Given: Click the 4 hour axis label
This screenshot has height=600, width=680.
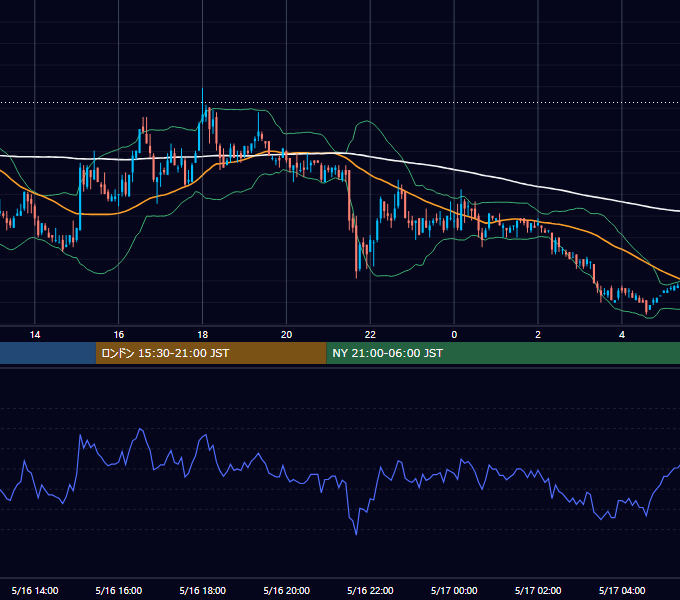Looking at the screenshot, I should click(622, 335).
